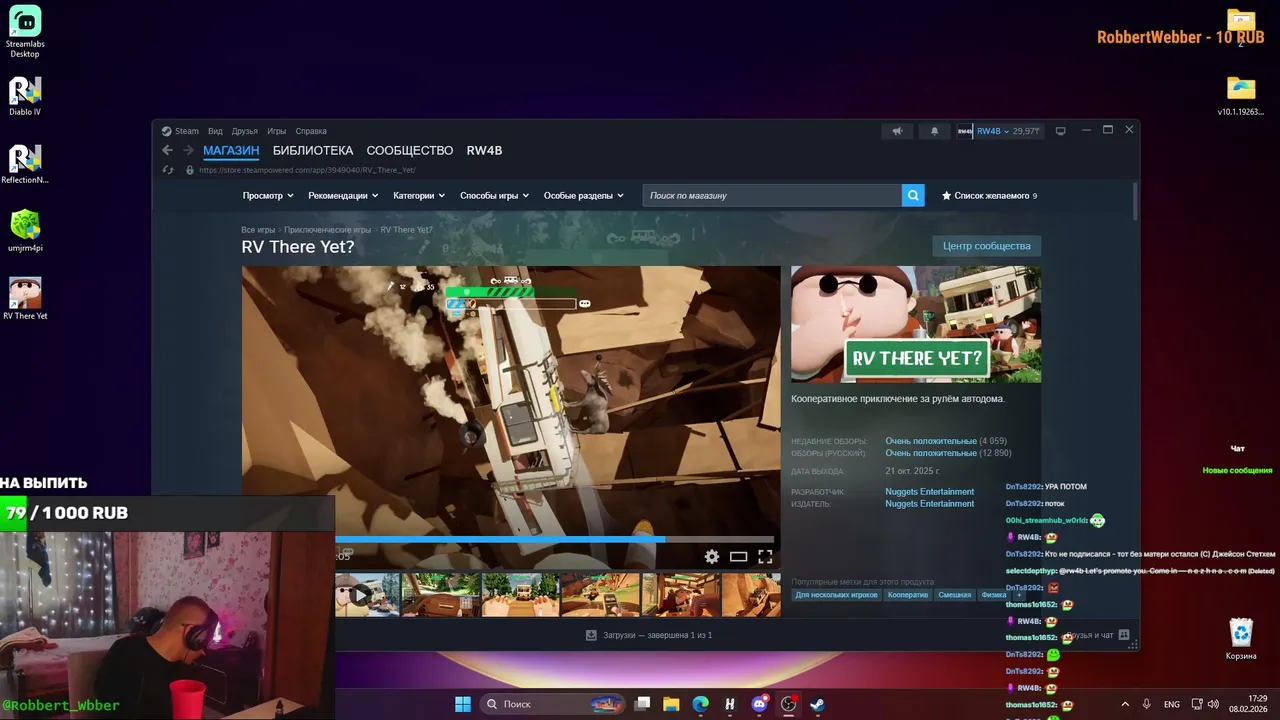Select the first trailer thumbnail with play icon

360,595
